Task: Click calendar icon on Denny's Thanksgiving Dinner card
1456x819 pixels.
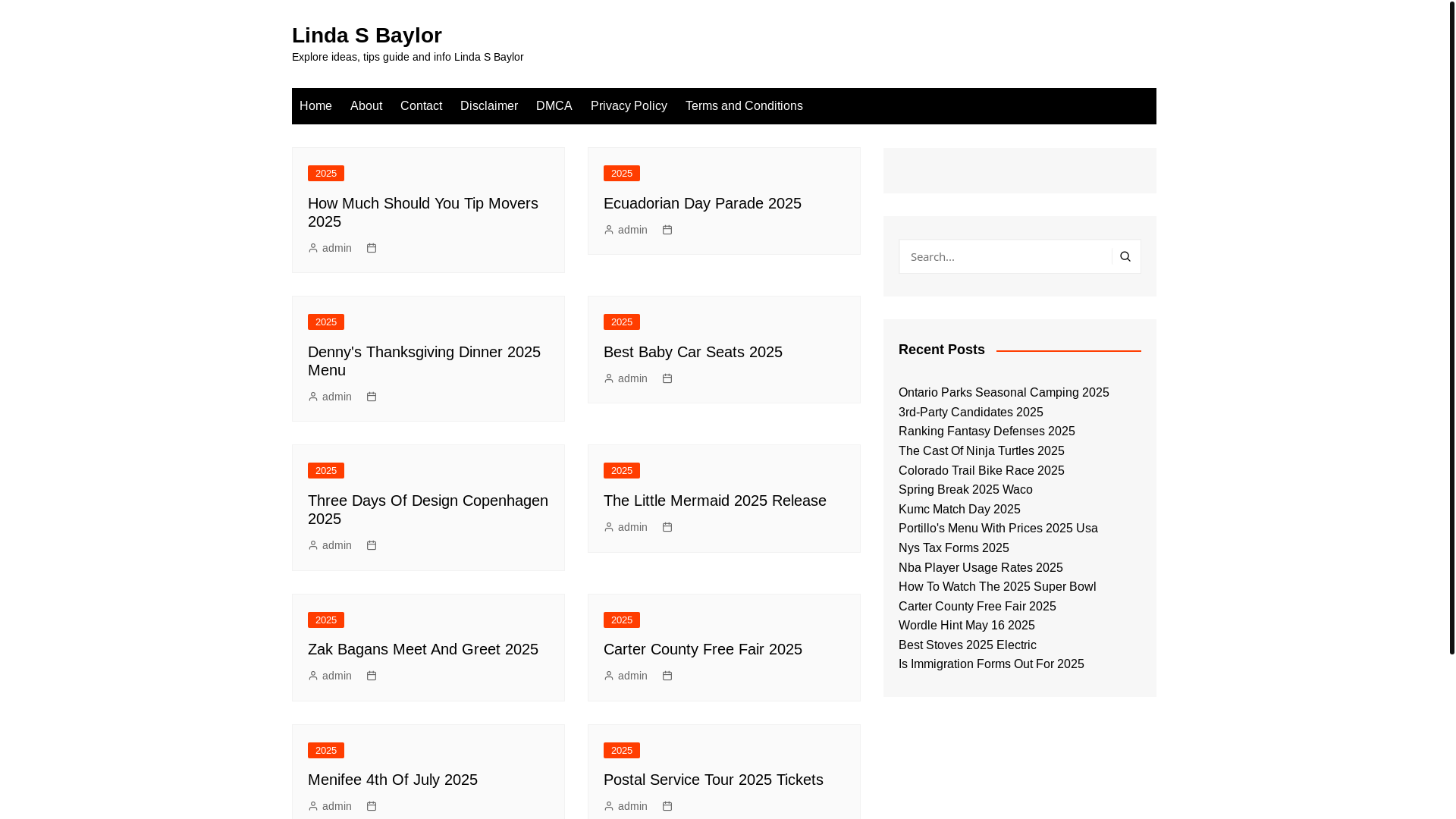Action: click(x=372, y=397)
